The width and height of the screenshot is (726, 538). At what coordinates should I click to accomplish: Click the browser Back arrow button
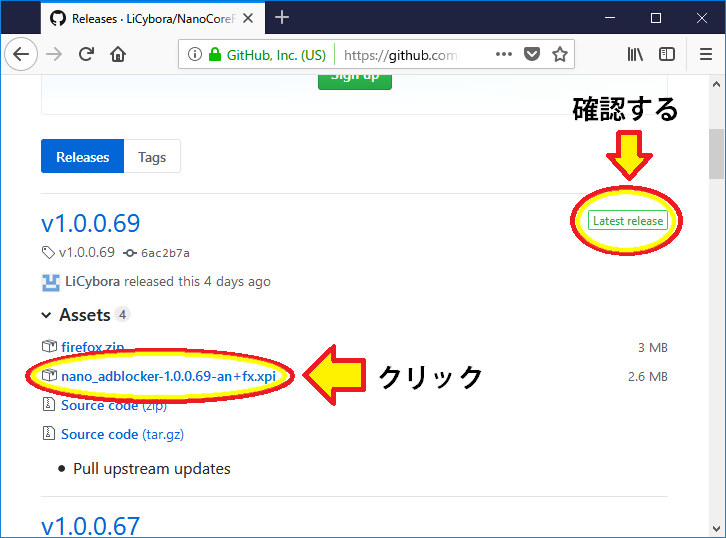(21, 54)
